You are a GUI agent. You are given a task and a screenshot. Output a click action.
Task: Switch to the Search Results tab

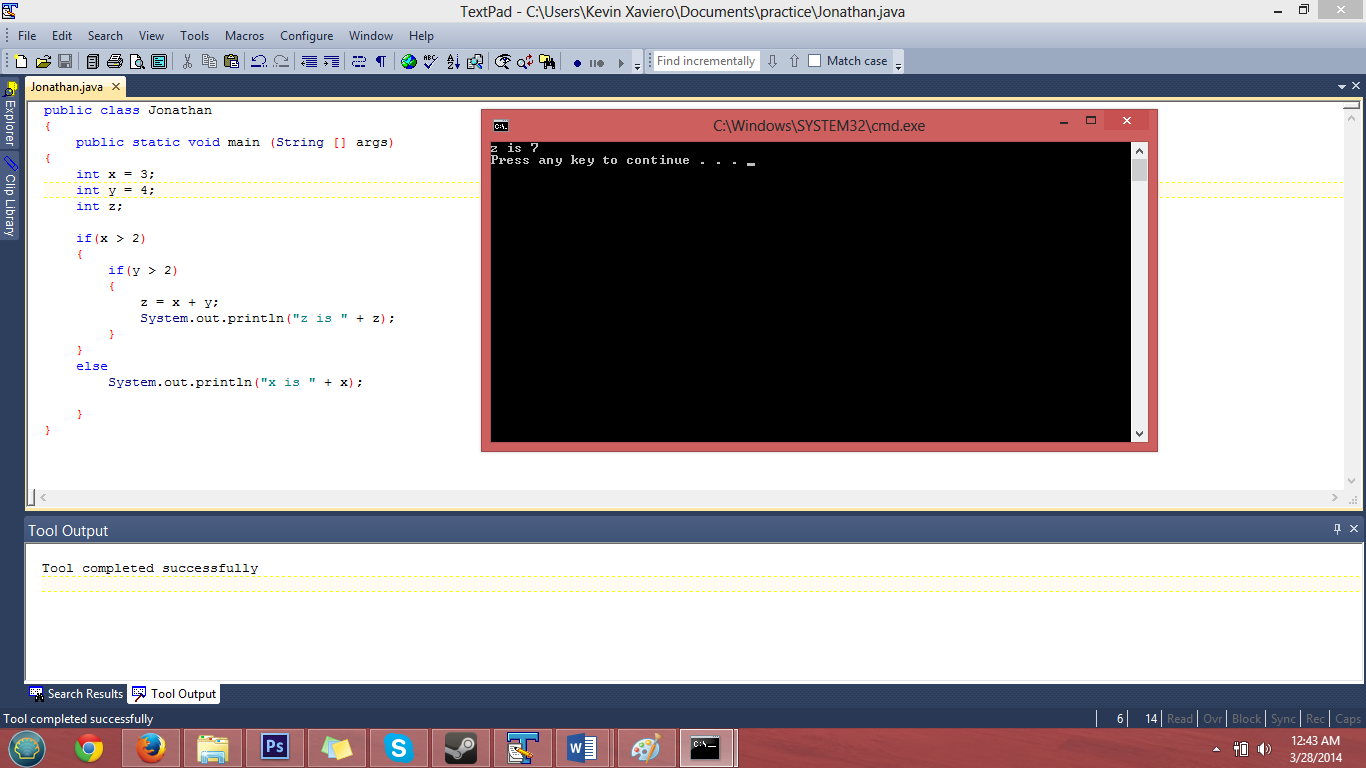[77, 693]
